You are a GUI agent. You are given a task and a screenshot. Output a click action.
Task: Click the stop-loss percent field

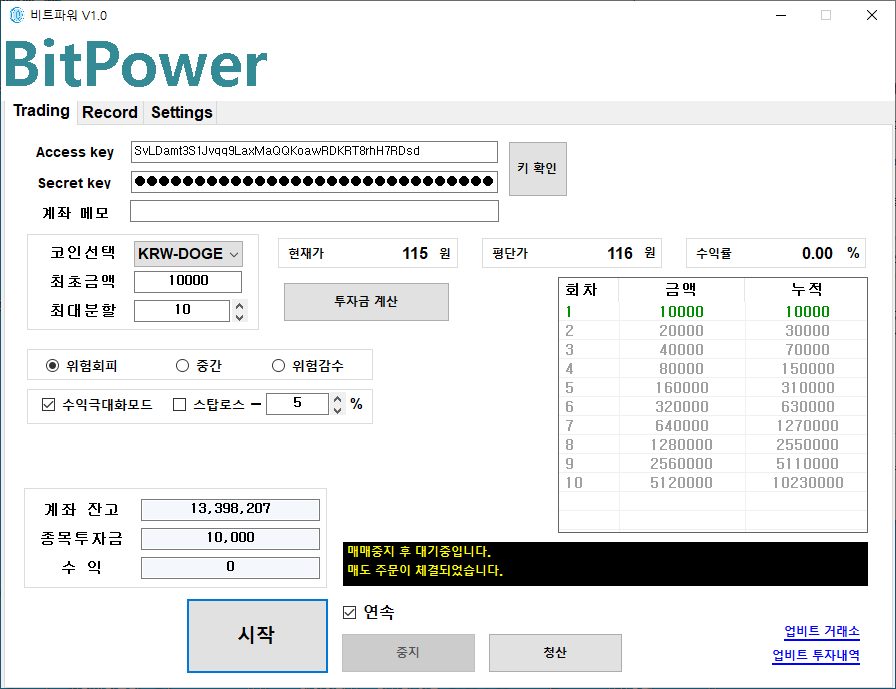[x=297, y=403]
